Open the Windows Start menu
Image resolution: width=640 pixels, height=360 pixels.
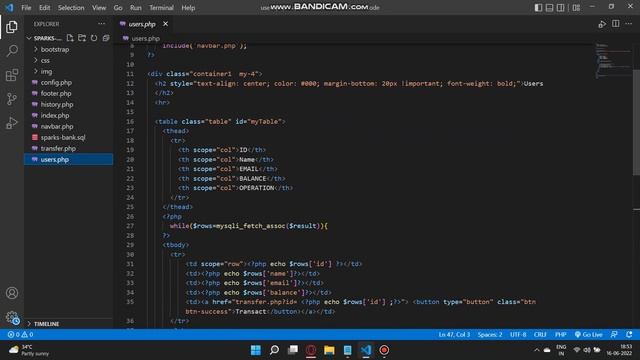256,350
